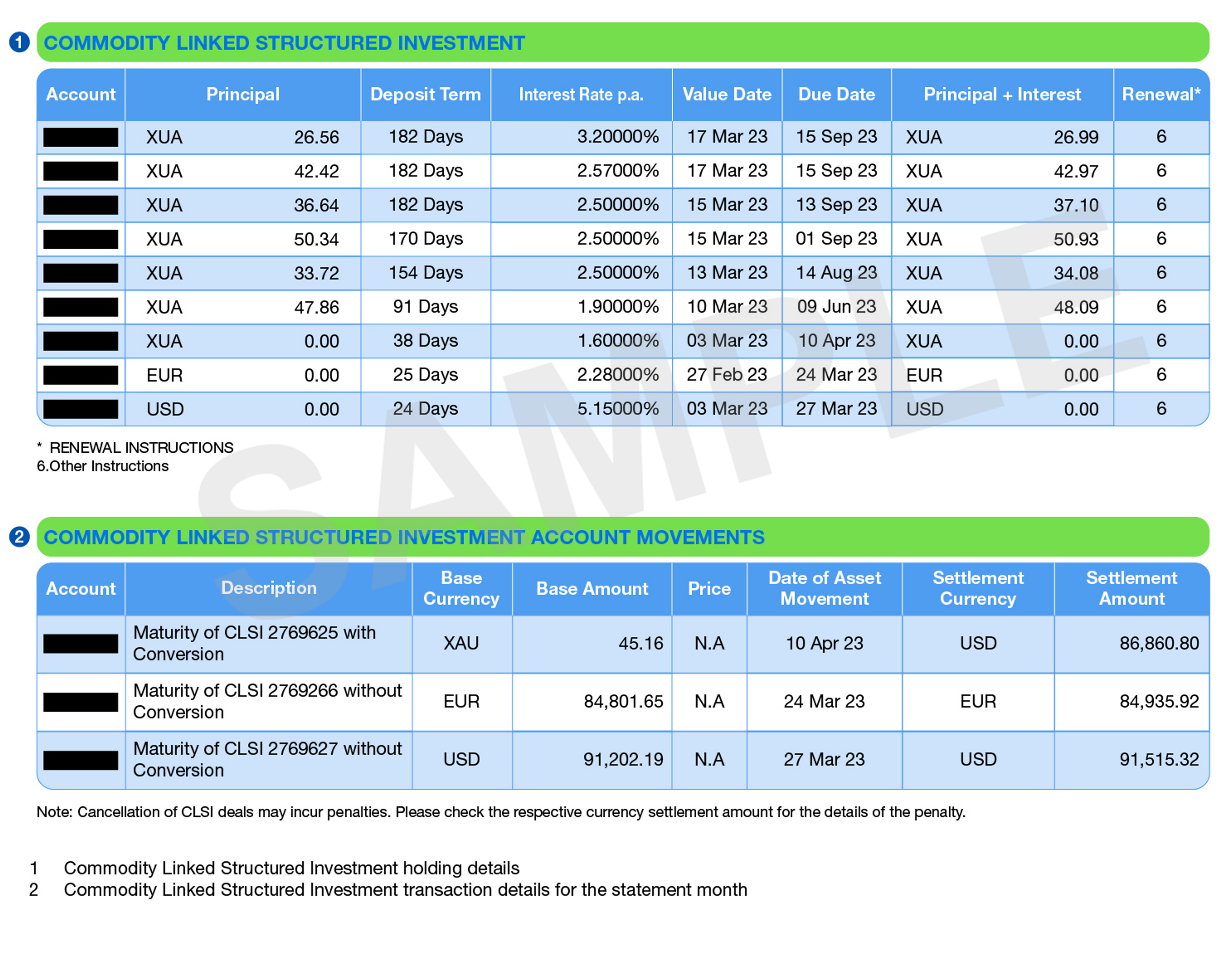The height and width of the screenshot is (954, 1232).
Task: Select Maturity of CLSI 2769266 description
Action: coord(267,701)
